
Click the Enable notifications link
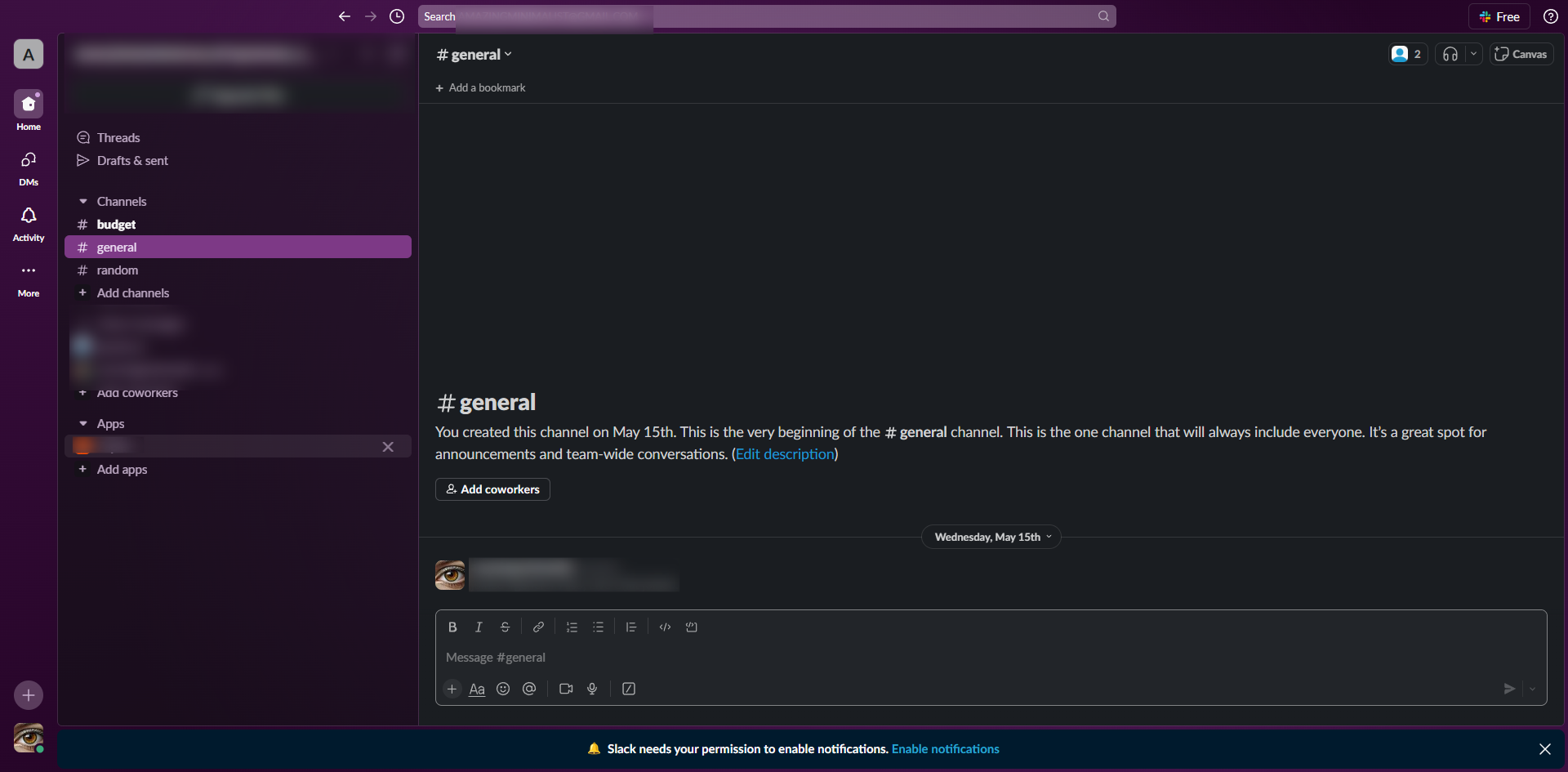tap(946, 749)
